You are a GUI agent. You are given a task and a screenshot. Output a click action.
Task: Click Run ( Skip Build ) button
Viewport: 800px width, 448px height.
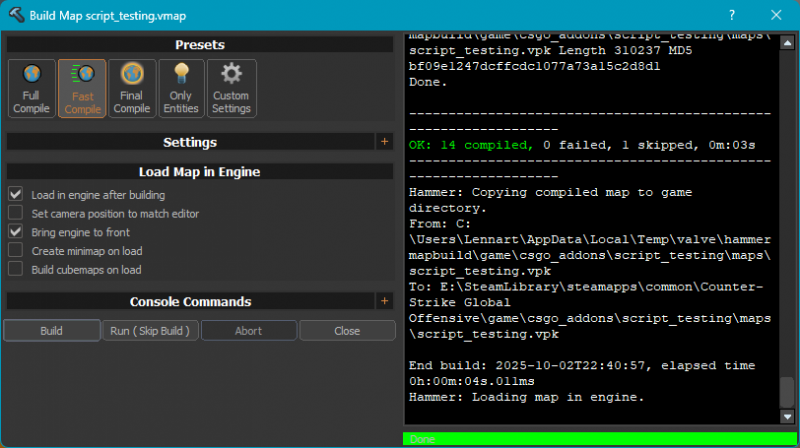point(150,330)
